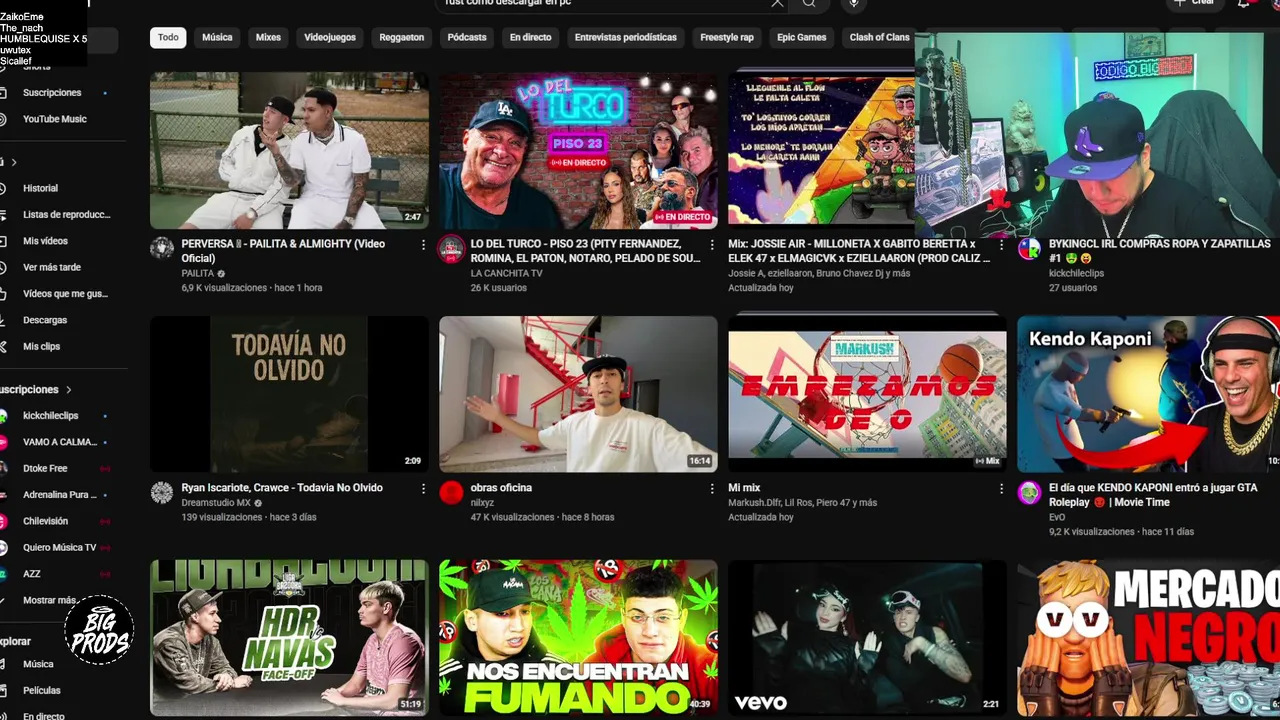Viewport: 1280px width, 720px height.
Task: Open YouTube Music in the sidebar
Action: coord(54,119)
